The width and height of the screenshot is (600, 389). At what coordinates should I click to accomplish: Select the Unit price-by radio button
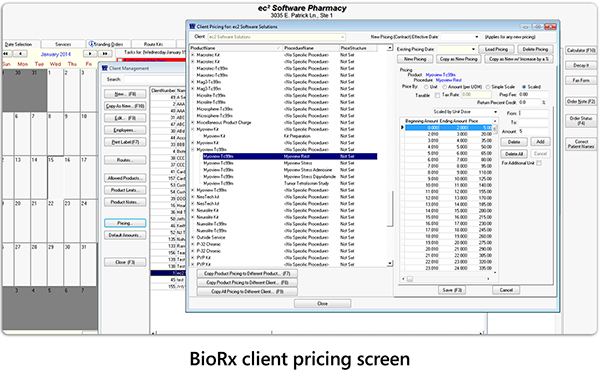point(426,87)
